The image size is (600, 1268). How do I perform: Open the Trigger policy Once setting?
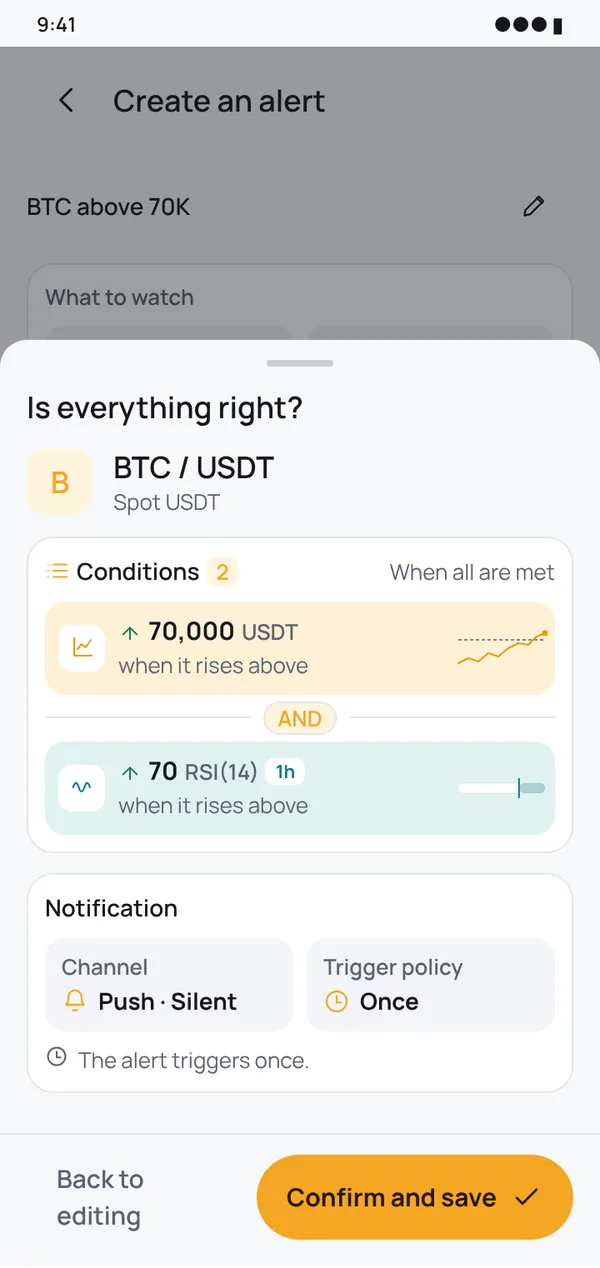coord(430,984)
